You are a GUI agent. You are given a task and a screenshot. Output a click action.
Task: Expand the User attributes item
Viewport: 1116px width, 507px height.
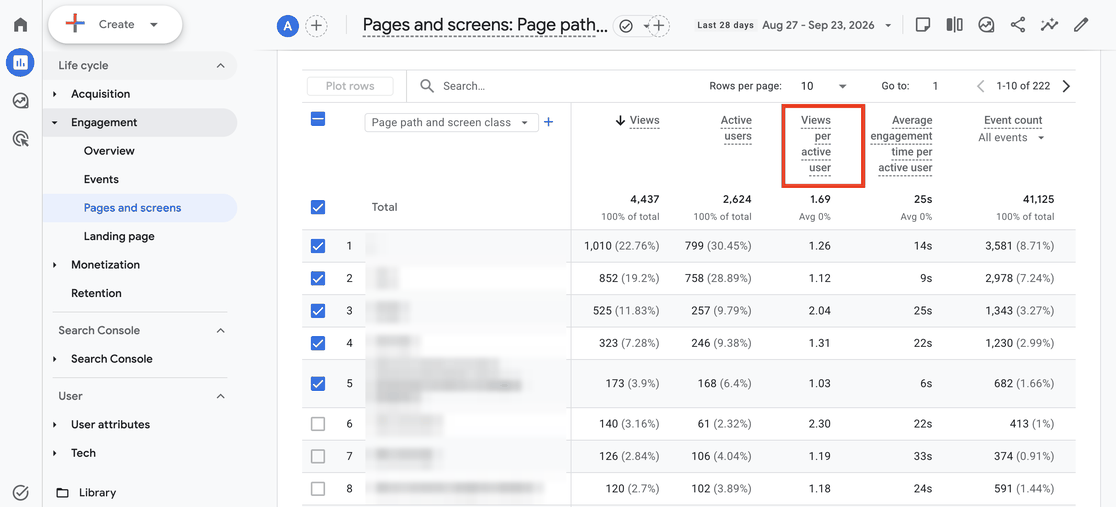click(x=55, y=424)
